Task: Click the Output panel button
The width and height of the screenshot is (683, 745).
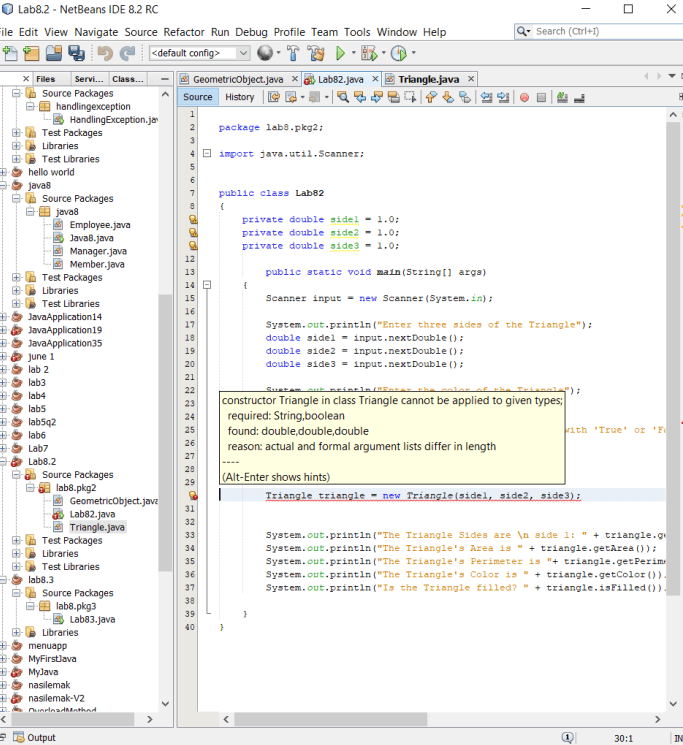Action: [35, 738]
